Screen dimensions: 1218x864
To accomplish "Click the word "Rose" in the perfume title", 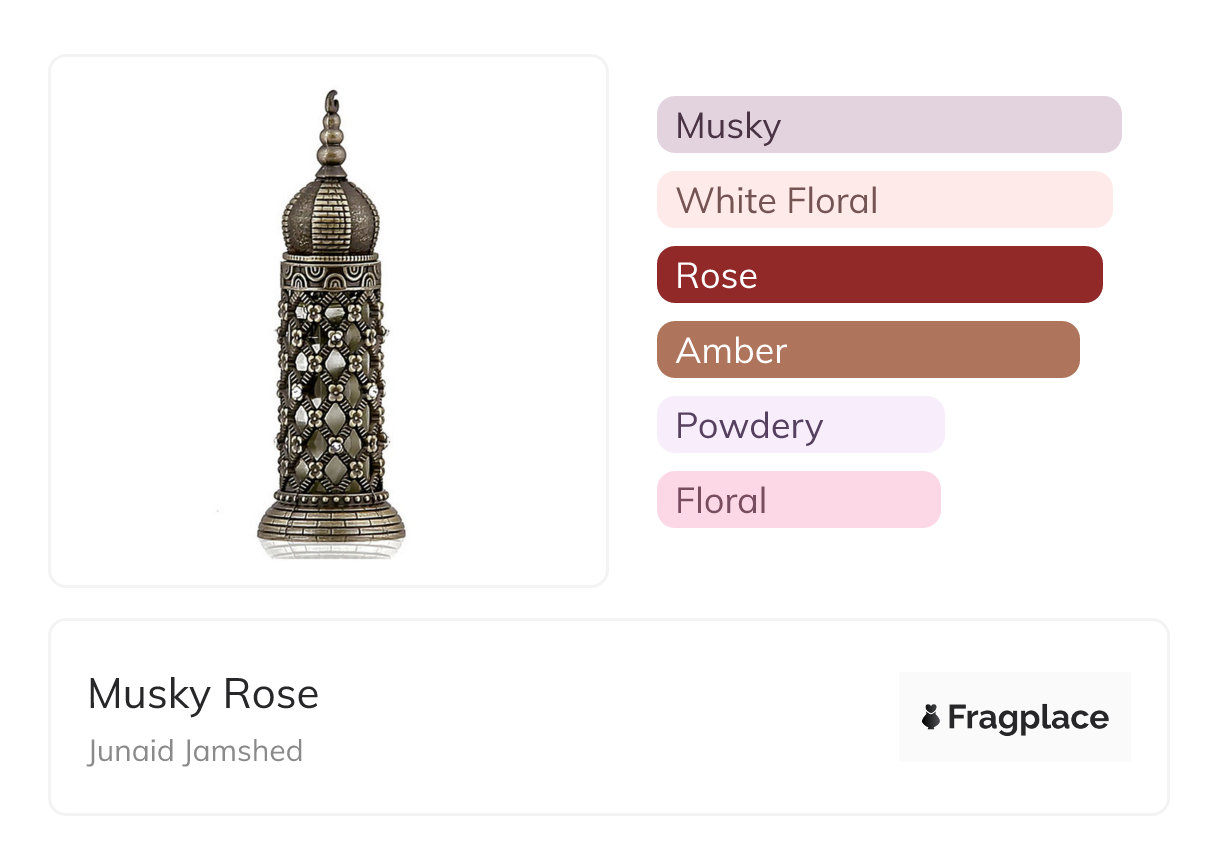I will pyautogui.click(x=271, y=694).
